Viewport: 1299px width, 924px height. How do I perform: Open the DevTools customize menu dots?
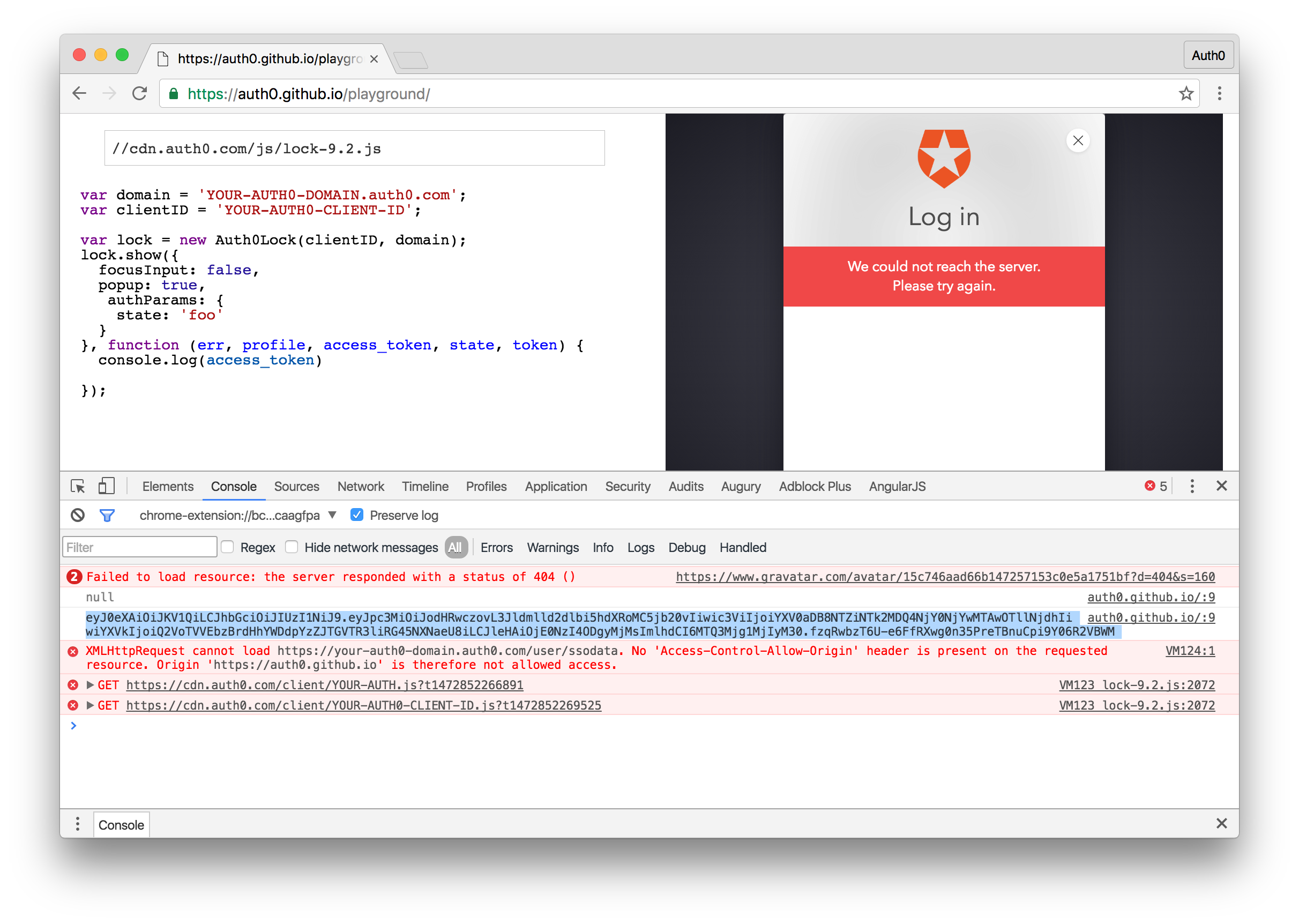(1192, 487)
